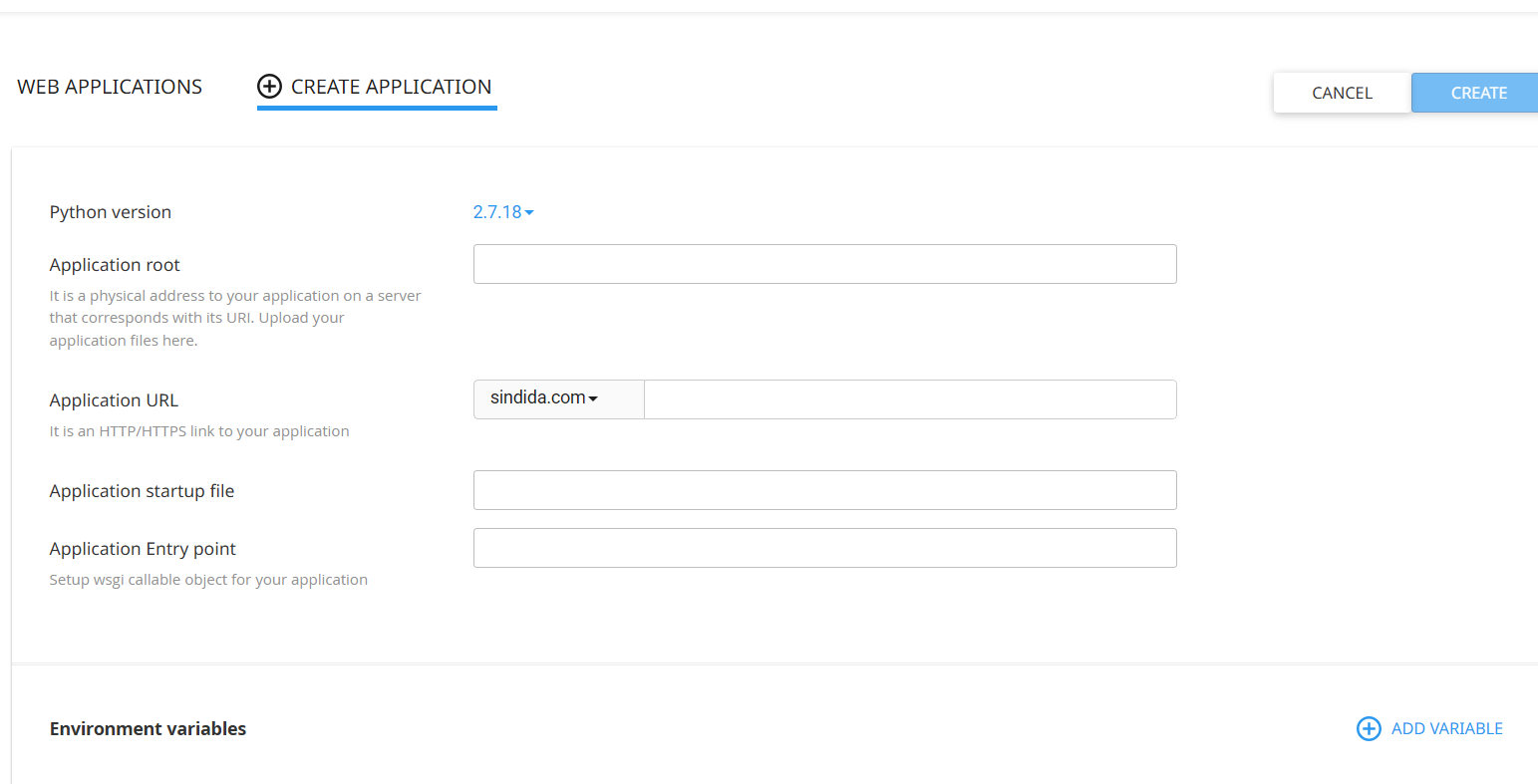Focus the Application Entry point field
This screenshot has height=784, width=1538.
tap(824, 548)
